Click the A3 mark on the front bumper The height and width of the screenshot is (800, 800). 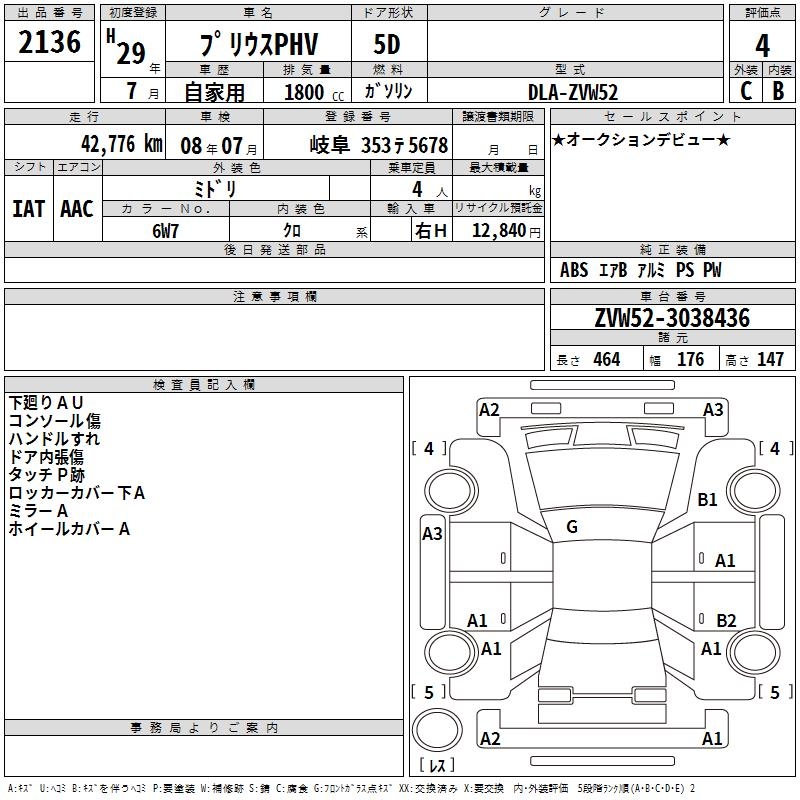click(x=713, y=410)
